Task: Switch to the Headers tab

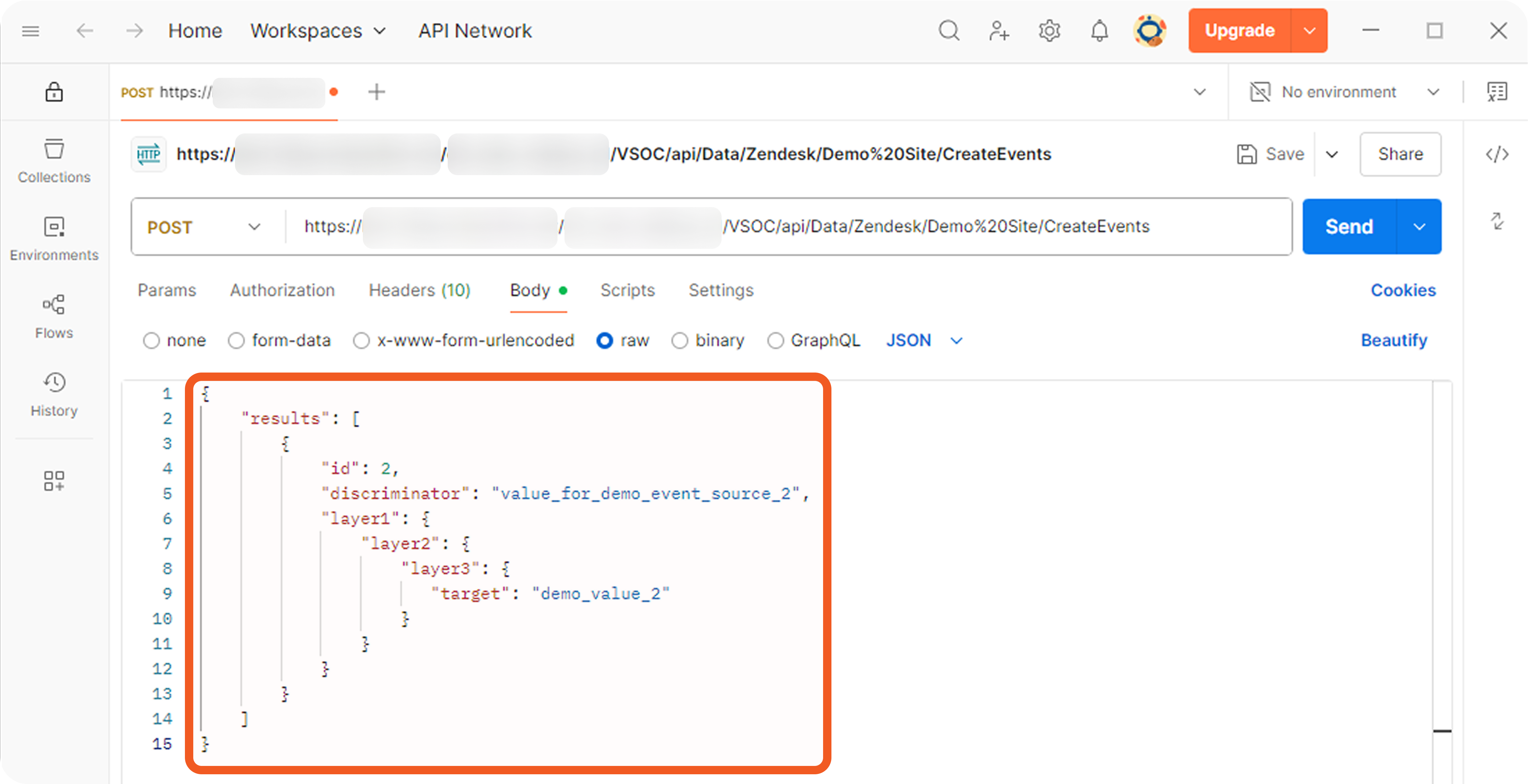Action: coord(420,290)
